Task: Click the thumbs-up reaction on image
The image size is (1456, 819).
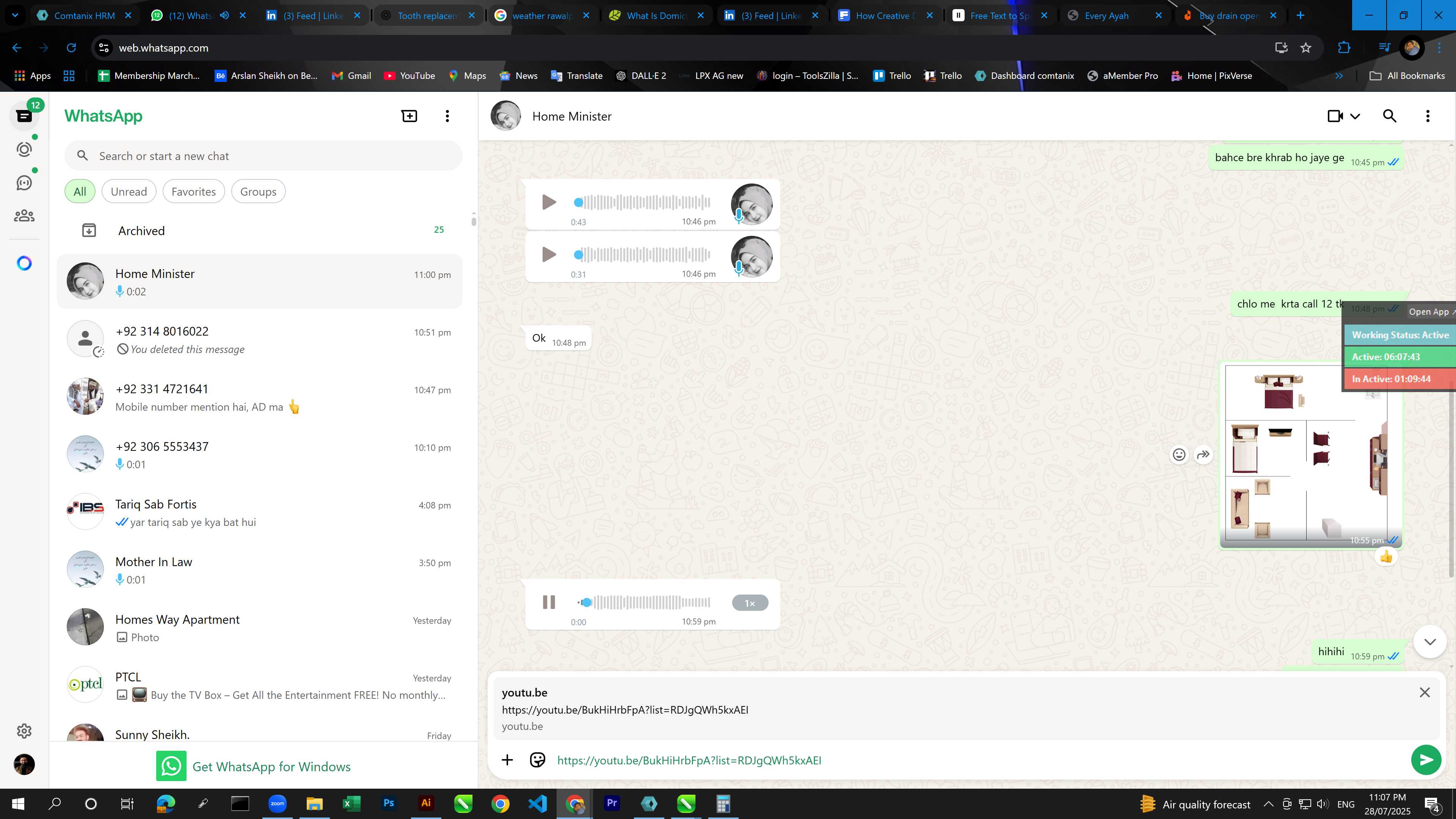Action: click(1387, 557)
